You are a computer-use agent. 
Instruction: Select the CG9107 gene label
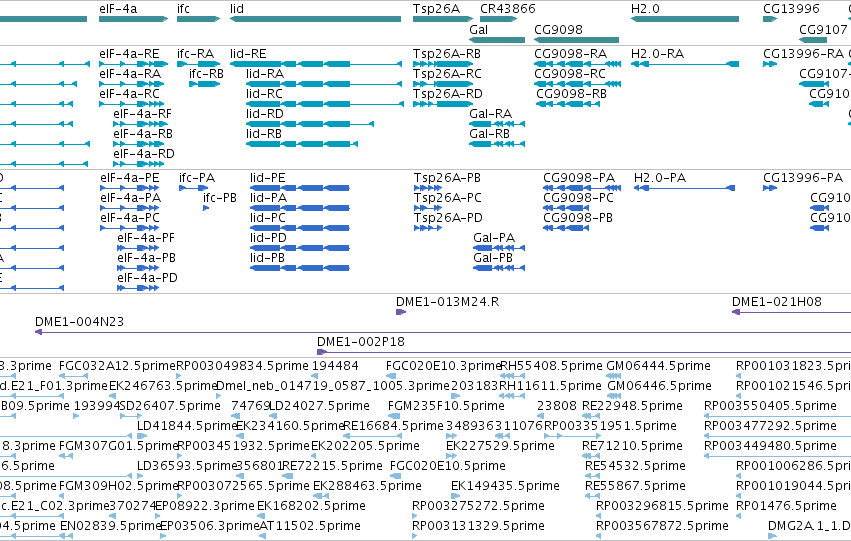click(x=823, y=30)
